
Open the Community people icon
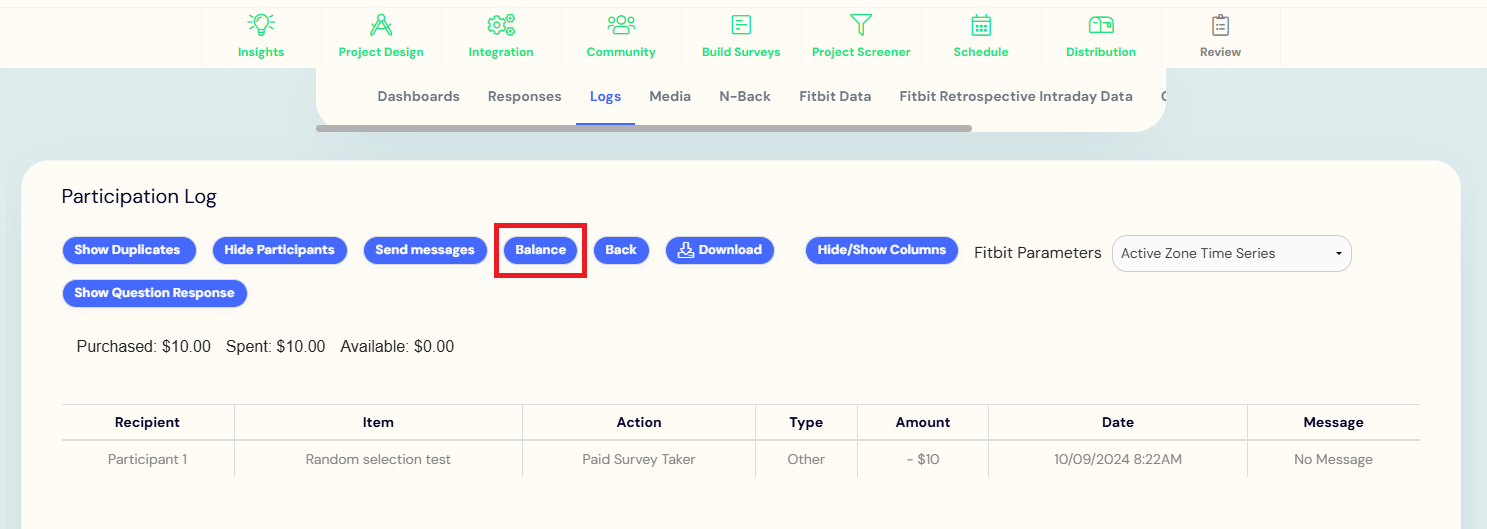pyautogui.click(x=621, y=25)
